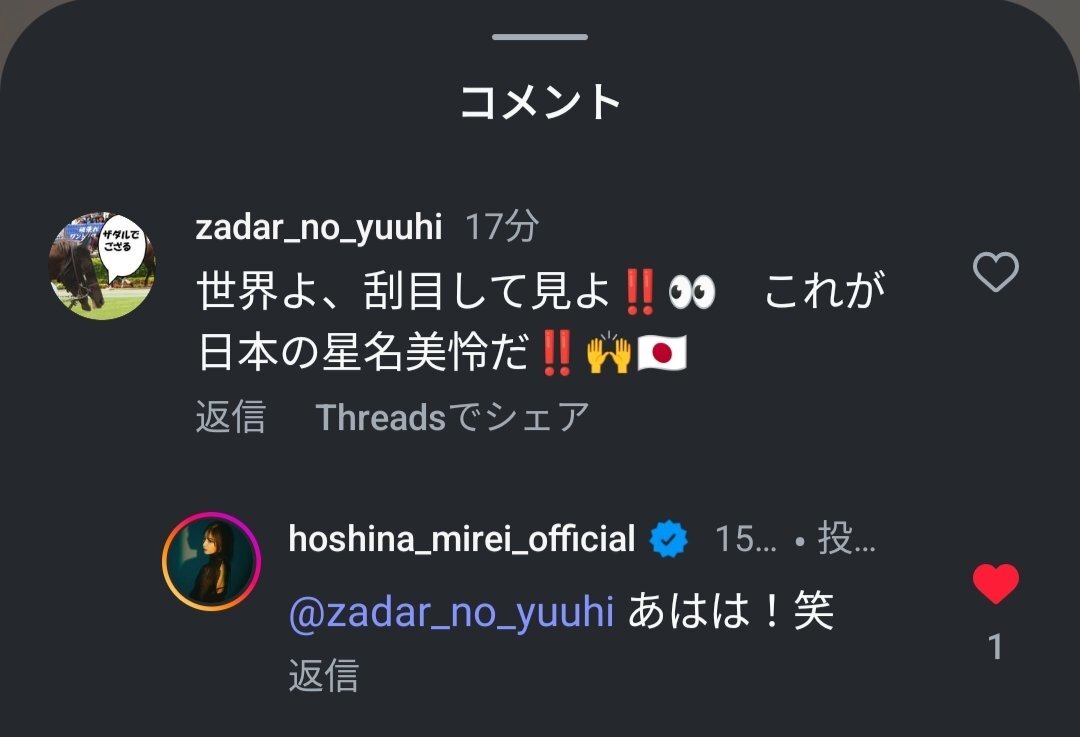Tap the truncated 投… author label
Viewport: 1080px width, 737px height.
847,539
